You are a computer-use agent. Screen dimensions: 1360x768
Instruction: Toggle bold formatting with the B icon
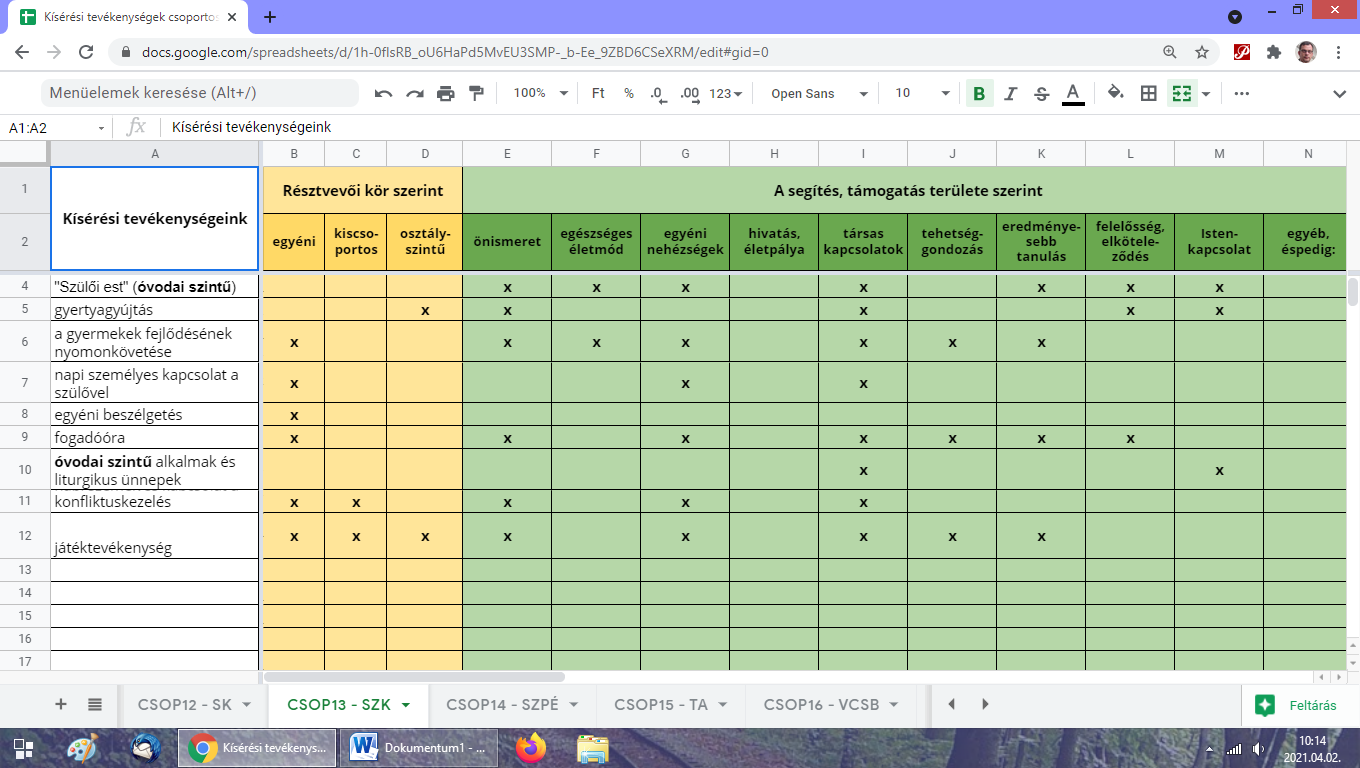click(979, 93)
